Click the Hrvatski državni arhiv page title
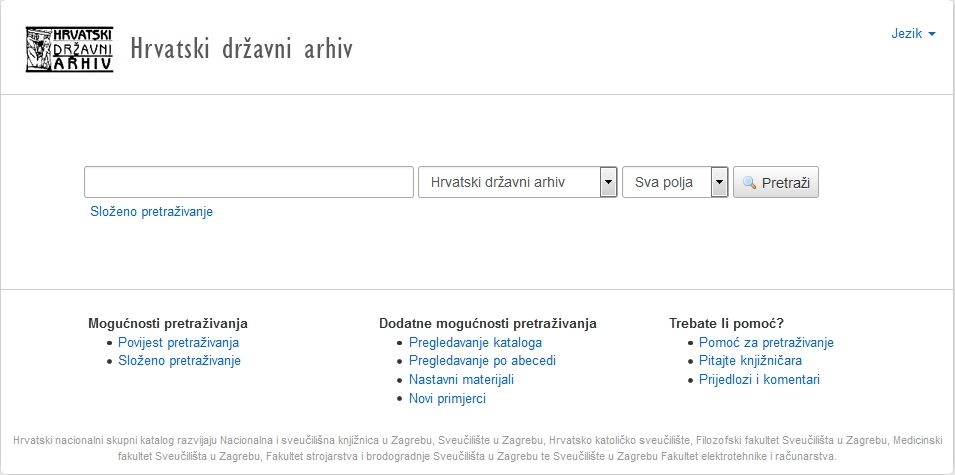Image resolution: width=955 pixels, height=475 pixels. pos(242,49)
